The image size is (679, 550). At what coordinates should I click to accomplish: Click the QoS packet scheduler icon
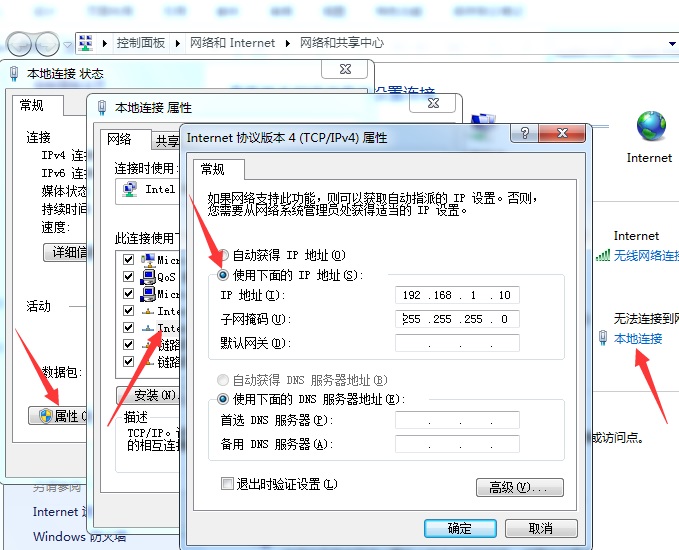coord(146,277)
